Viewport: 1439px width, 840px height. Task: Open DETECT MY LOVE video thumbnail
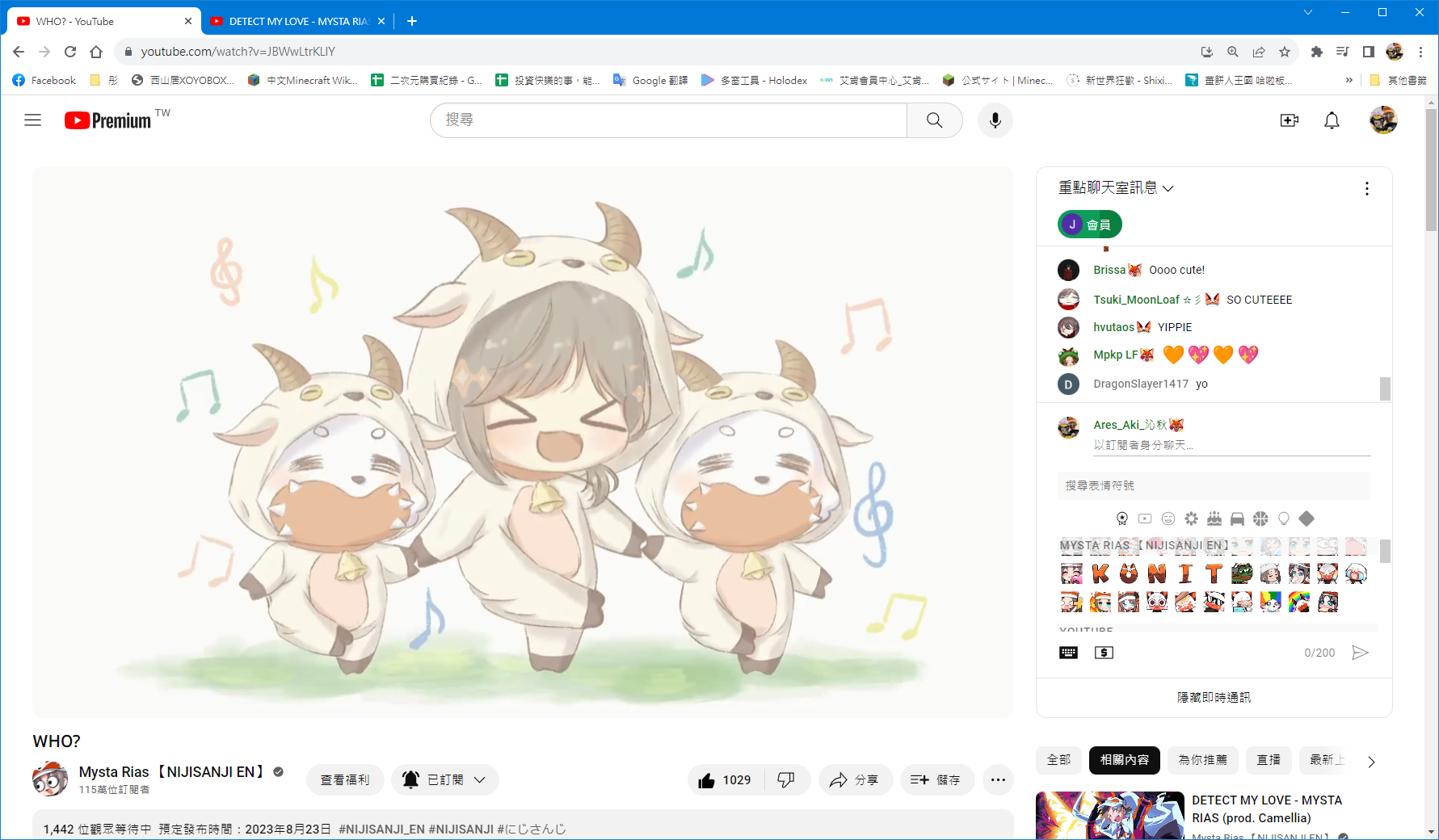[x=1109, y=816]
